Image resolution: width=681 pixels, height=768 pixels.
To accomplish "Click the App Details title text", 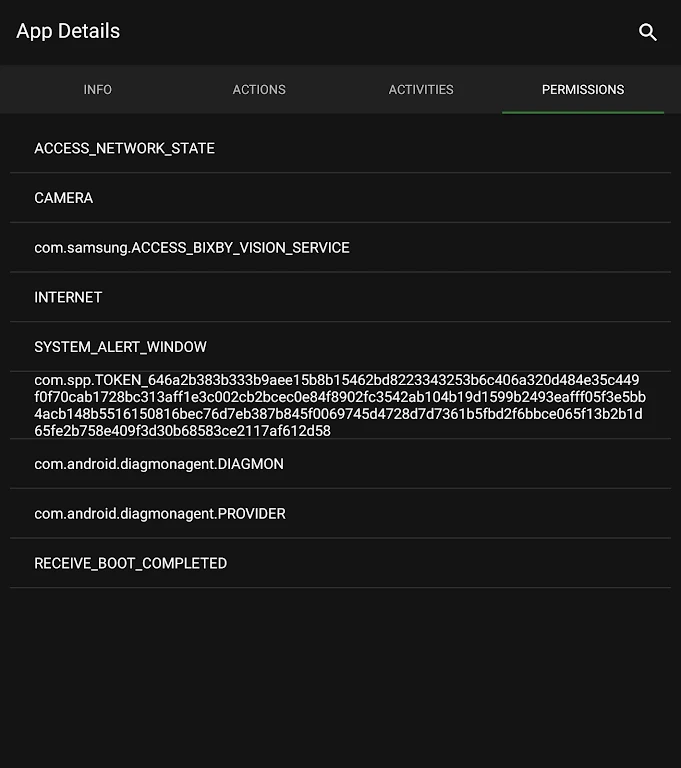I will pos(68,31).
